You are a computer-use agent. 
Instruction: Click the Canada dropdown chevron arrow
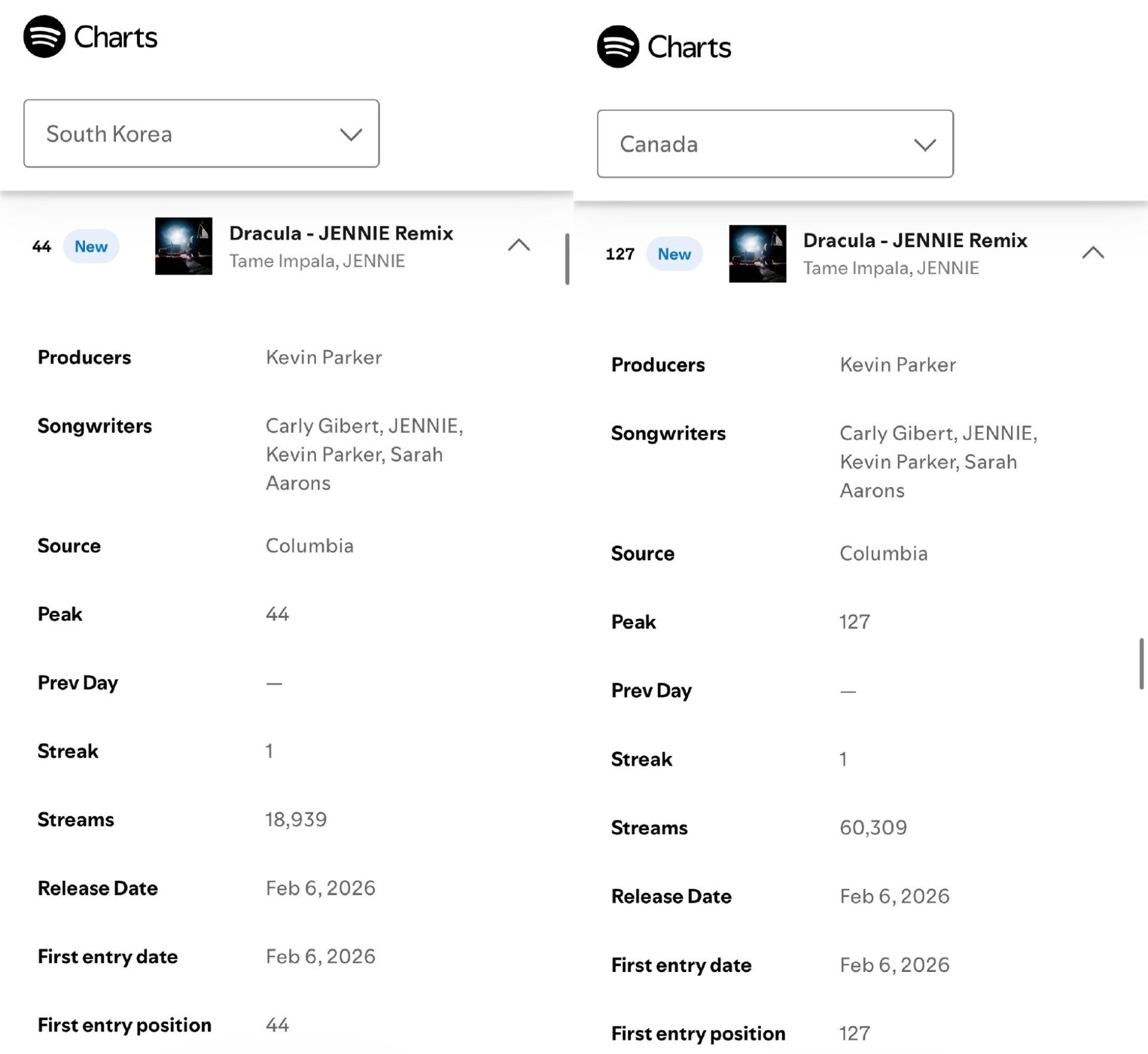924,145
